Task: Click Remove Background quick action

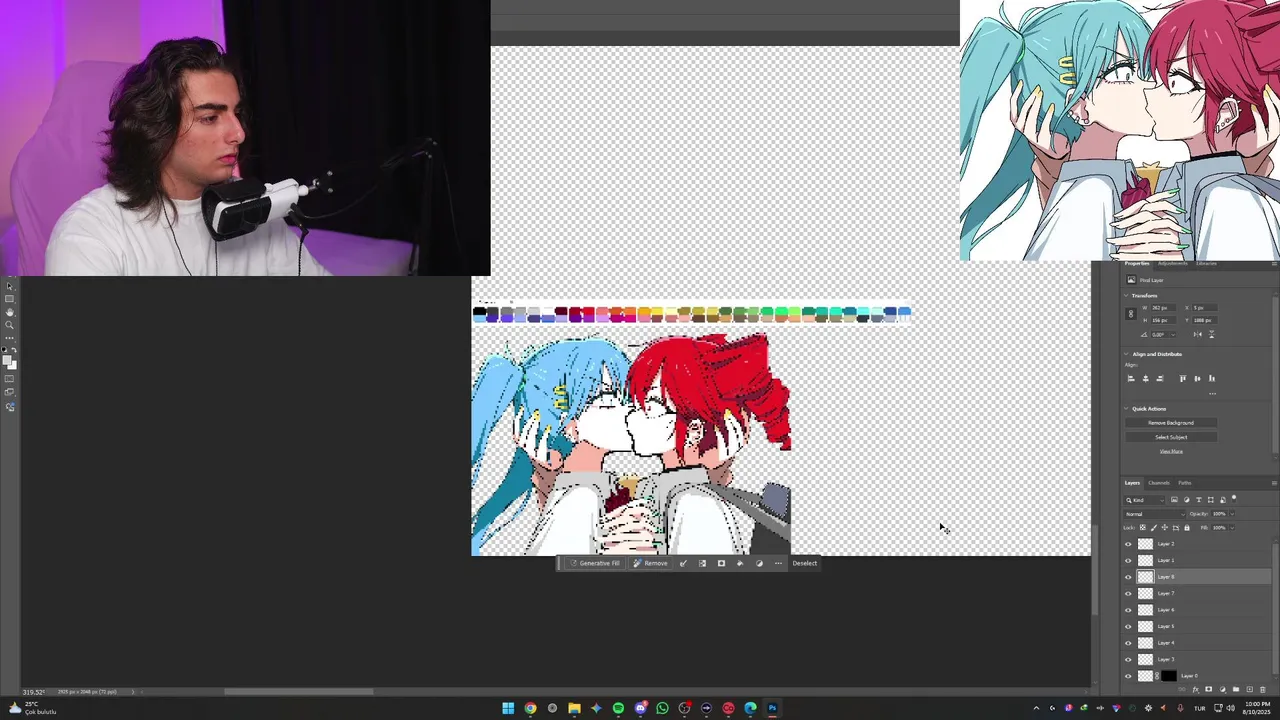Action: coord(1171,423)
